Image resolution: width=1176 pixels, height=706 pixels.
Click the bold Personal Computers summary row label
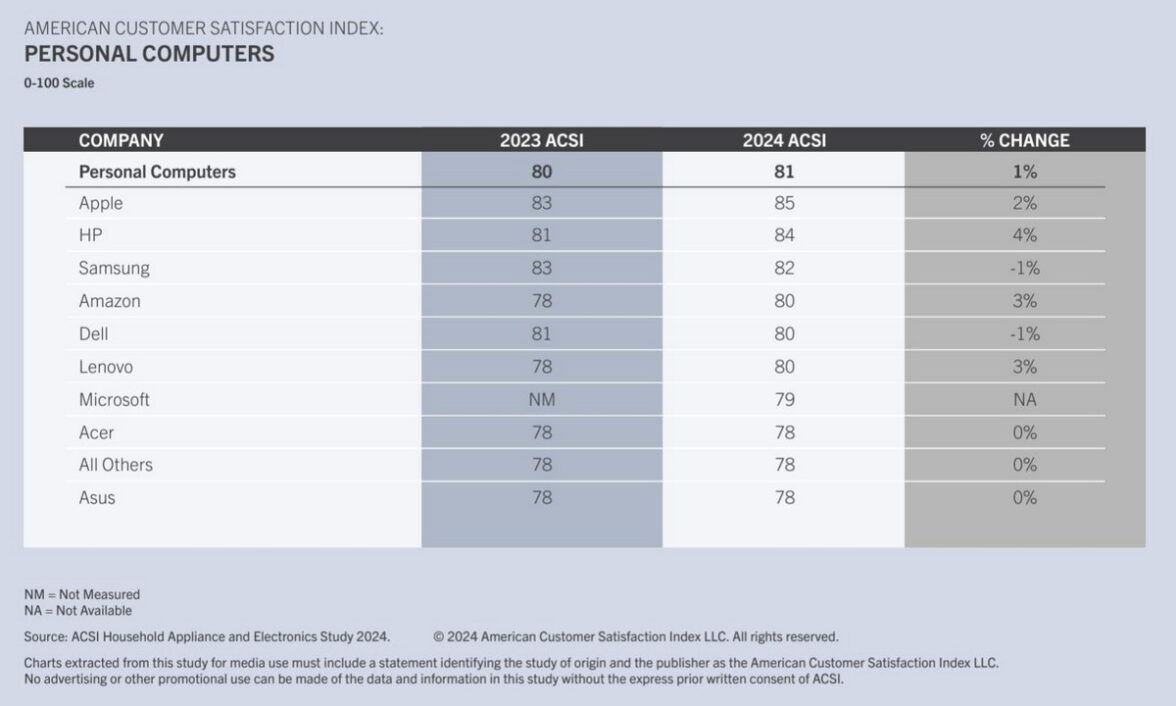coord(157,171)
